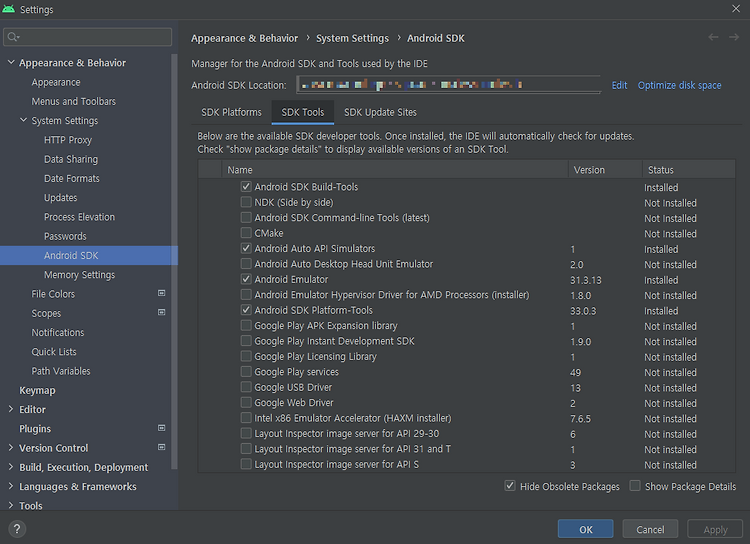The height and width of the screenshot is (544, 750).
Task: Open the SDK Update Sites tab
Action: click(380, 112)
